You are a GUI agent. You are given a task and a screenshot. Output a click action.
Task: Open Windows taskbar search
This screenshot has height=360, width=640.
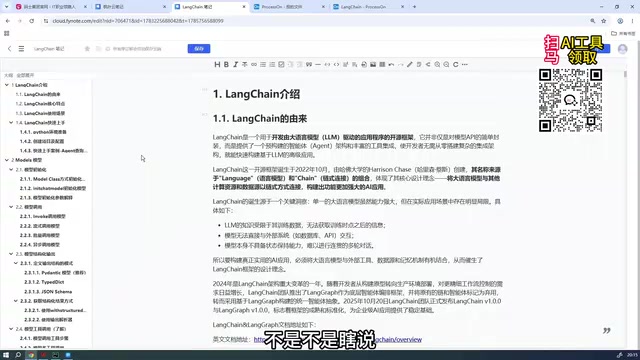pyautogui.click(x=18, y=355)
